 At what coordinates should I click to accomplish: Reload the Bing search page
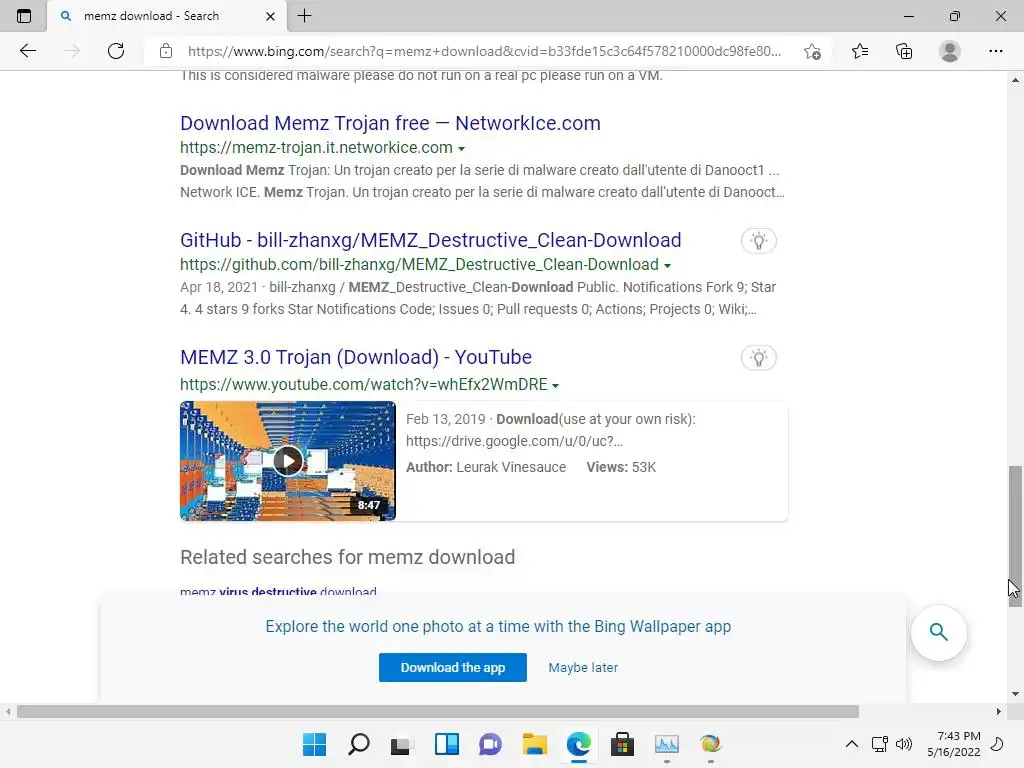(116, 51)
